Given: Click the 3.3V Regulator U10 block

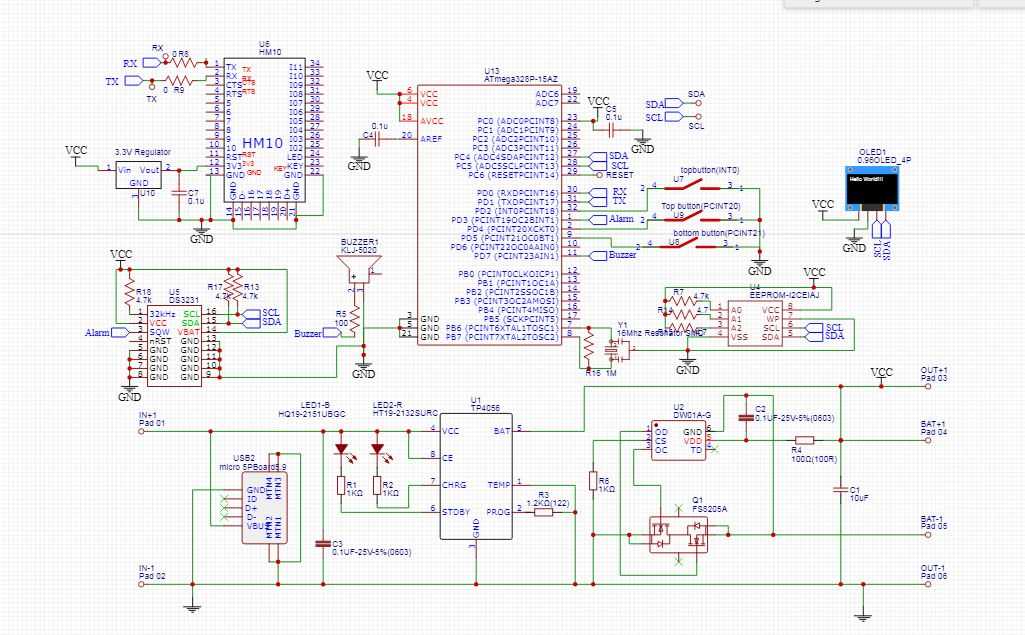Looking at the screenshot, I should point(139,175).
